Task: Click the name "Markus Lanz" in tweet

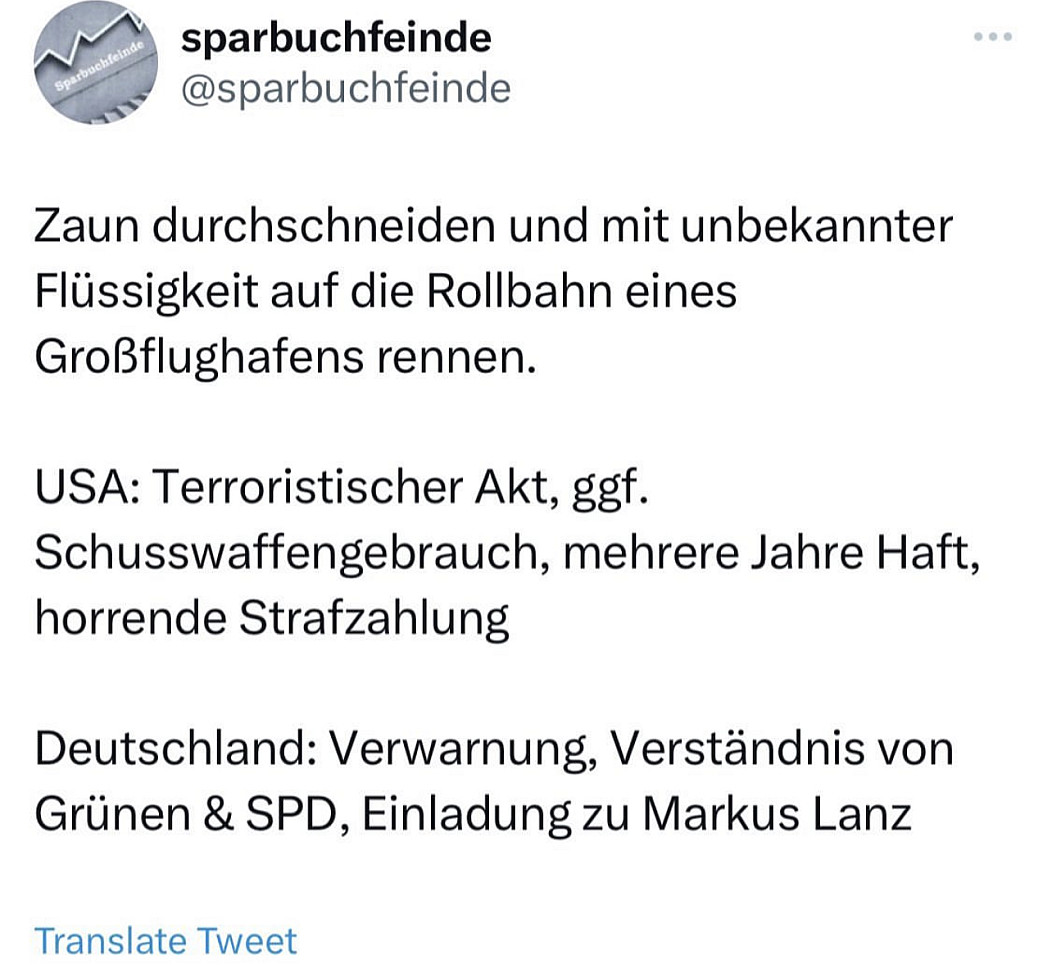Action: pos(776,814)
